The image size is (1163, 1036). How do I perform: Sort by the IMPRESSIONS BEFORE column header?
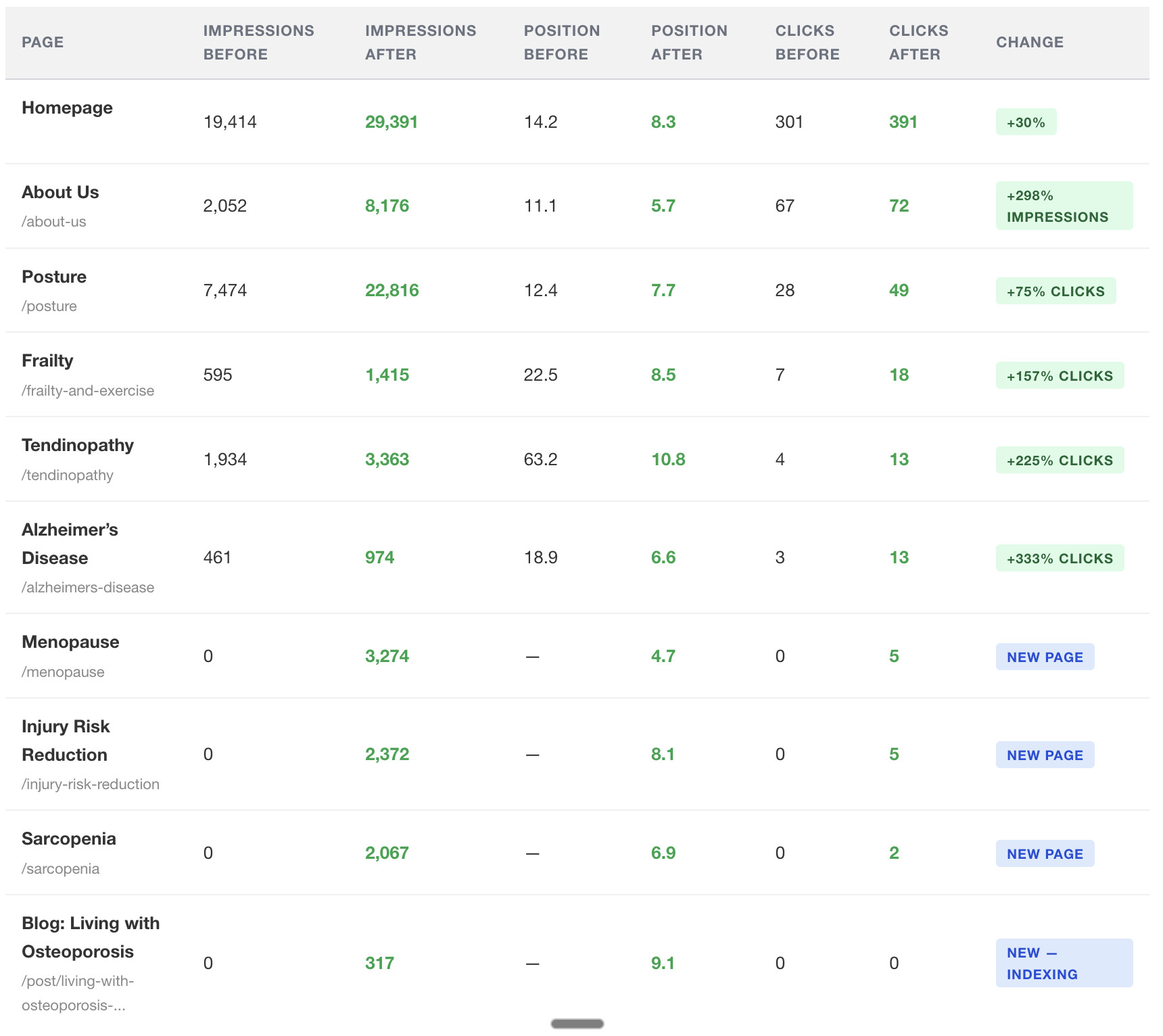(258, 43)
